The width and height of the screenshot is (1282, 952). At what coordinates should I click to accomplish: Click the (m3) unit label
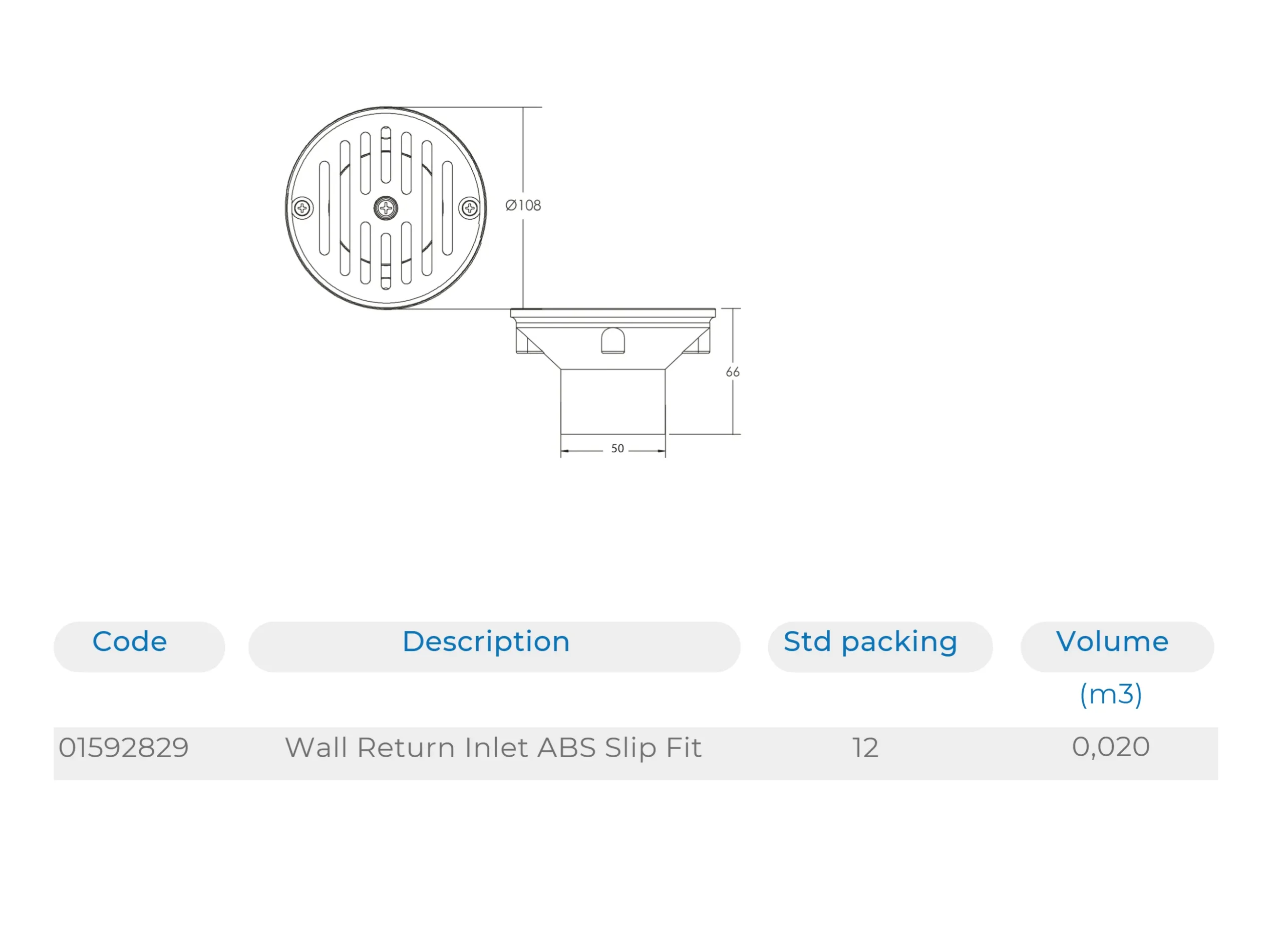click(1110, 695)
